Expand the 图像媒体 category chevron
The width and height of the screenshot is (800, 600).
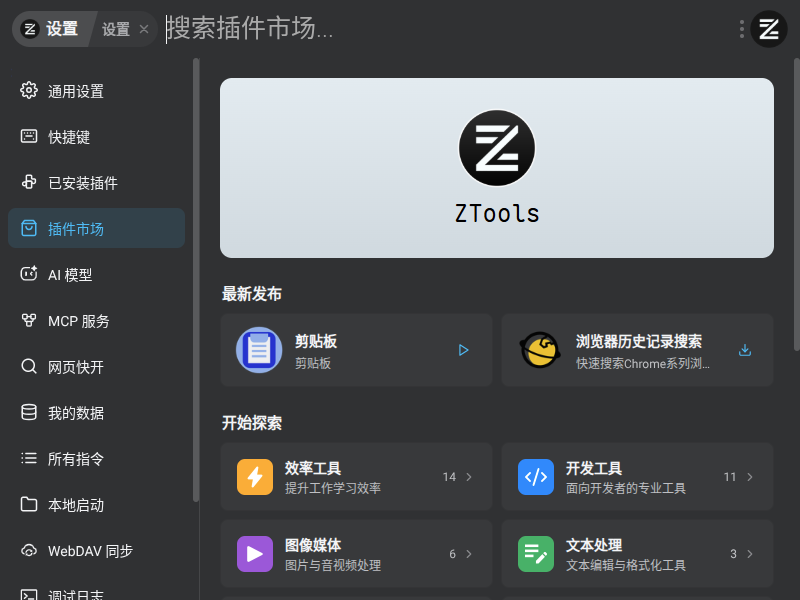coord(469,554)
